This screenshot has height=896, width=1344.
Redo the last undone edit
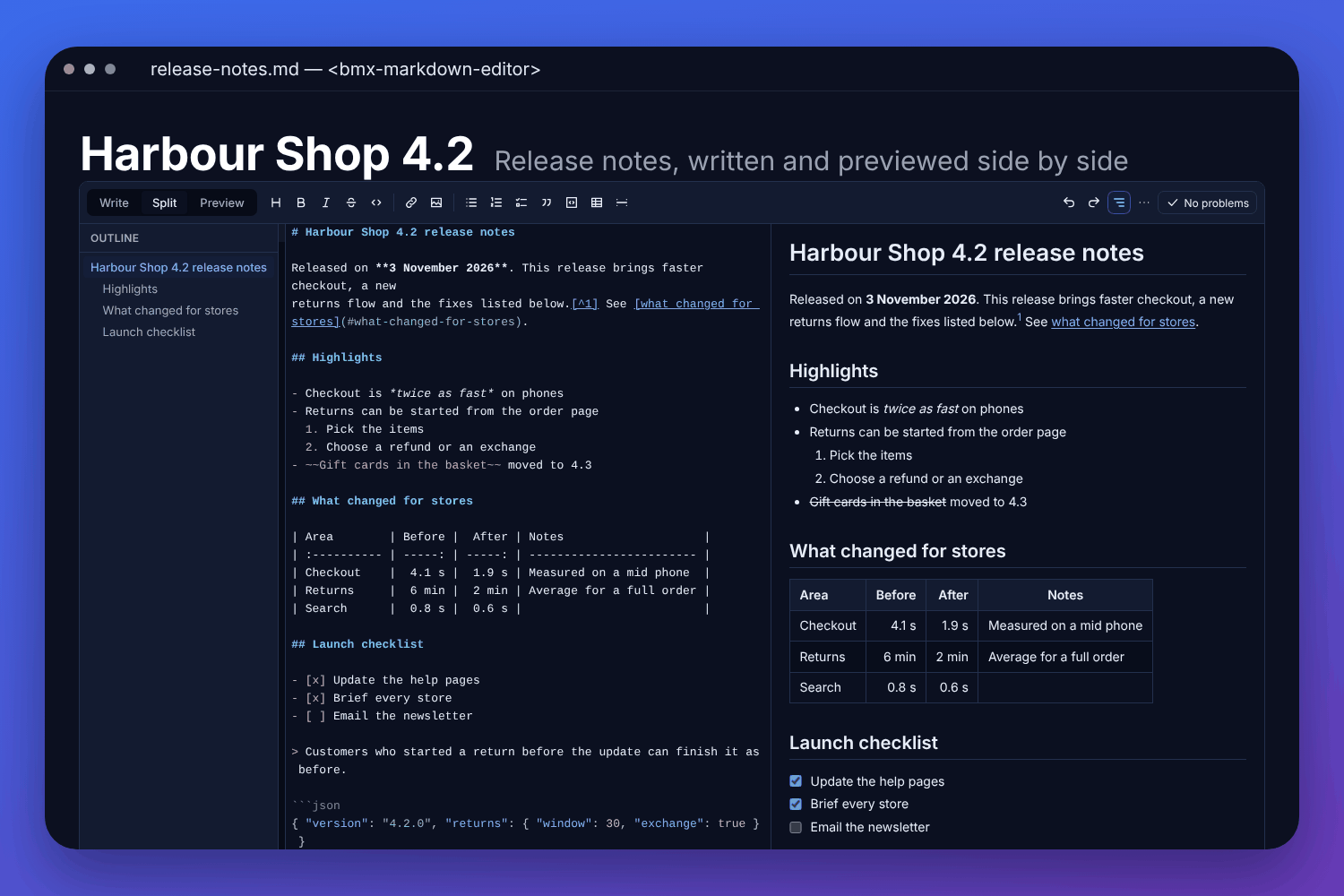click(1094, 202)
